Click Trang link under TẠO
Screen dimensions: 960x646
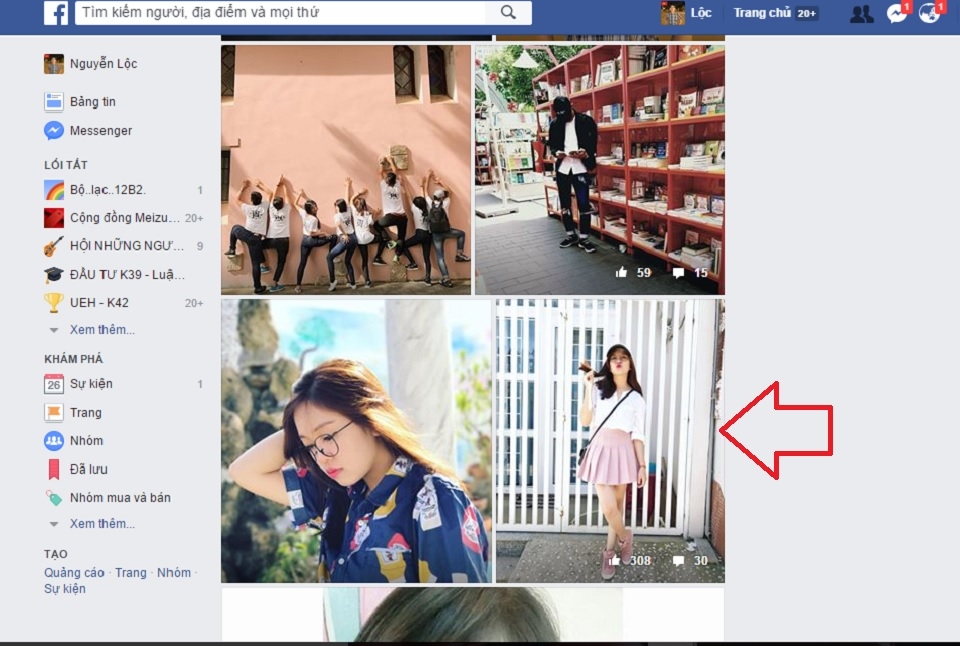point(131,573)
